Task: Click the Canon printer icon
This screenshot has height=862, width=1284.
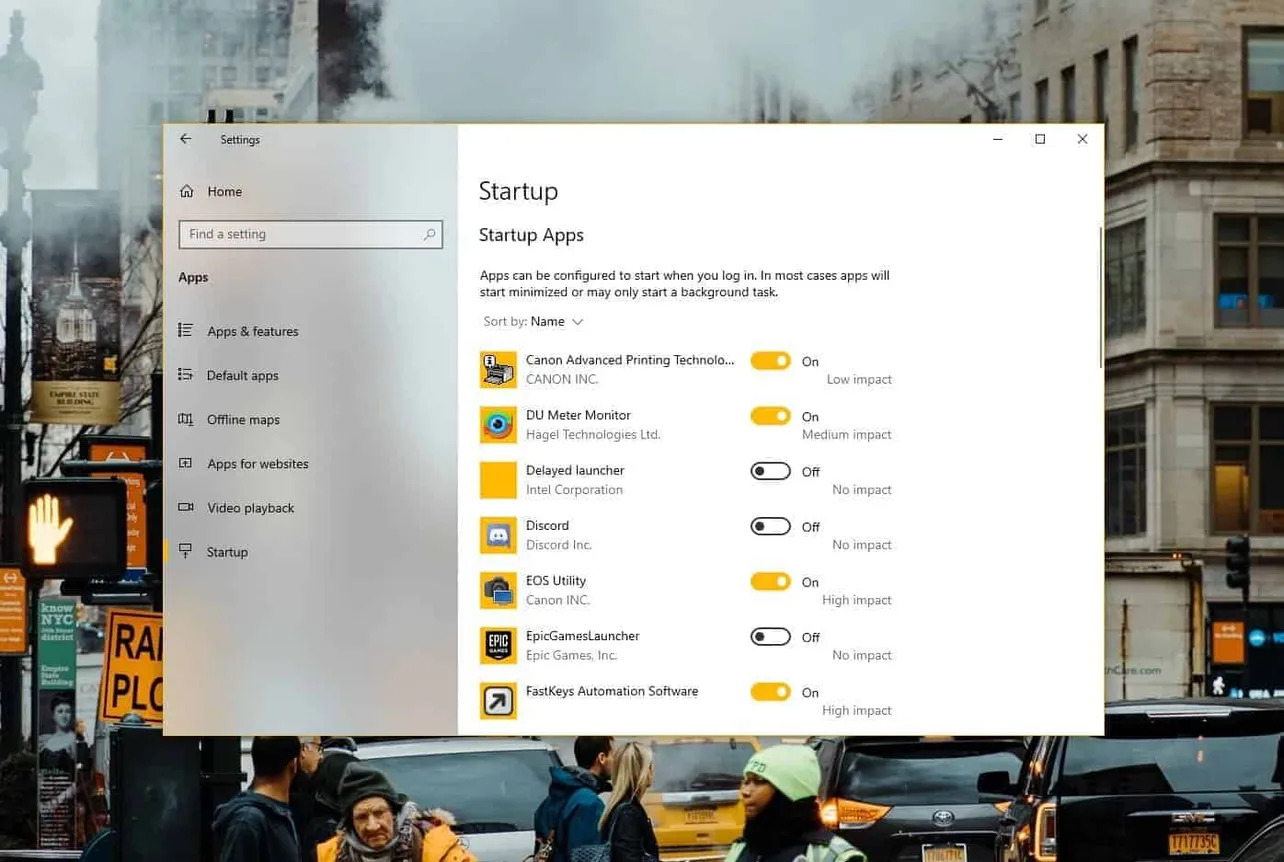Action: tap(499, 369)
